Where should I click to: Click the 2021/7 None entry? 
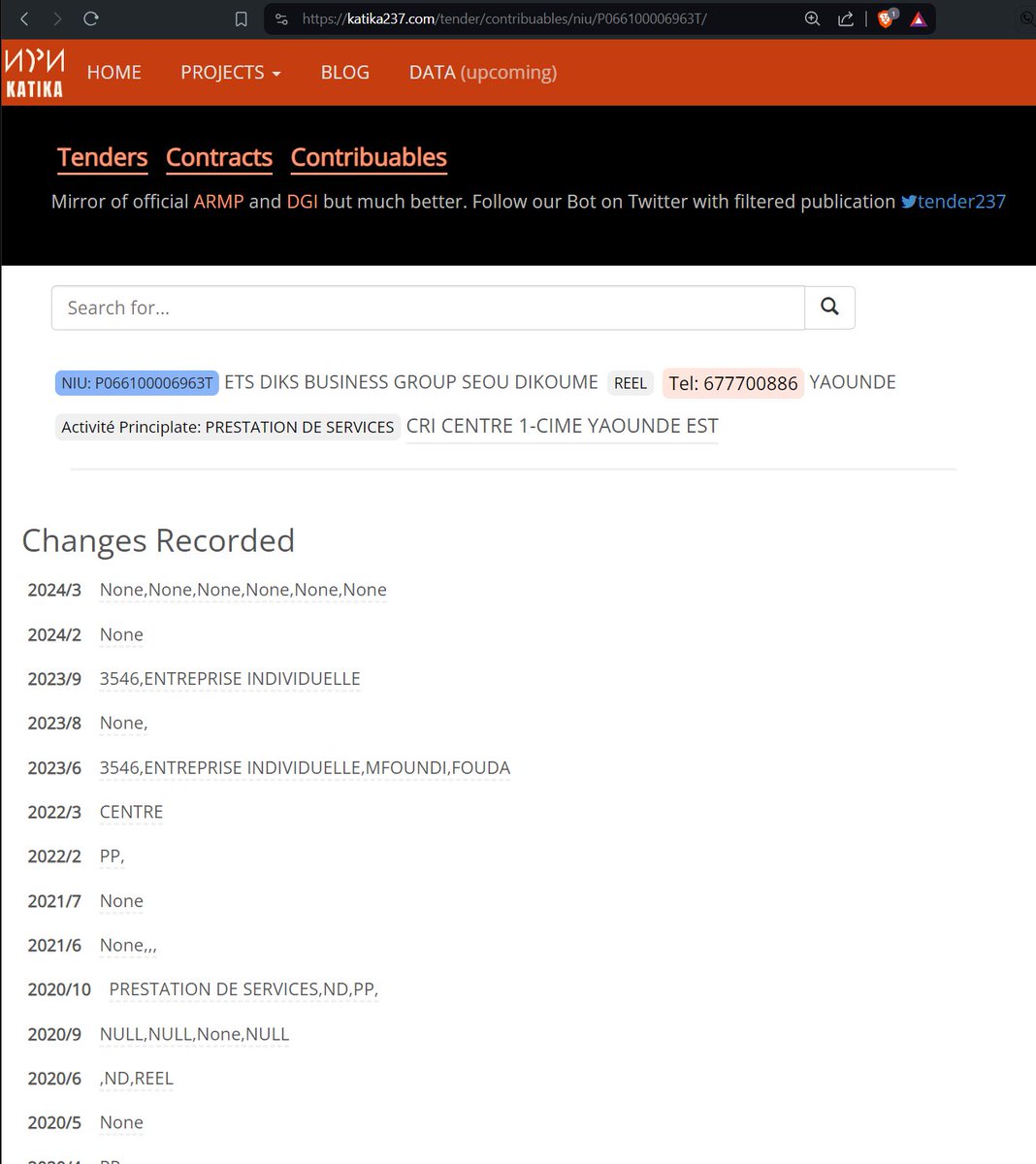(x=121, y=901)
